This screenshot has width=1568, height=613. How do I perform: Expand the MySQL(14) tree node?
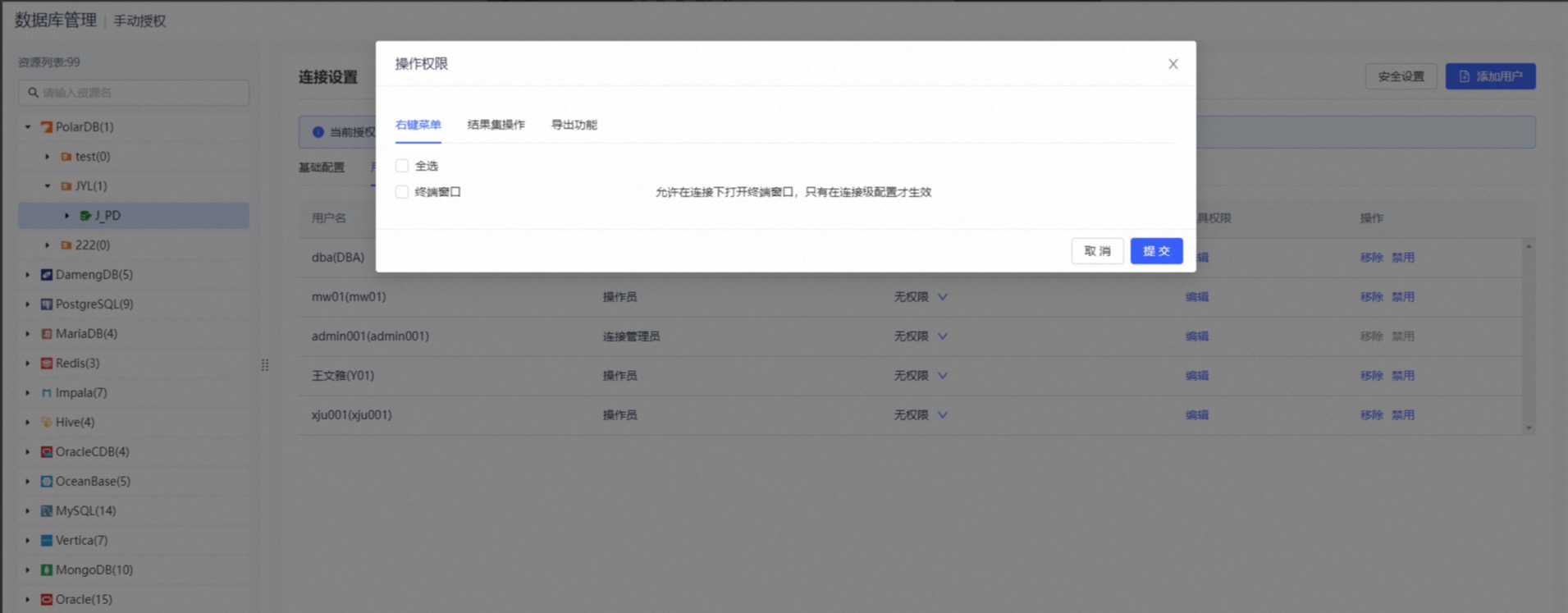[x=28, y=511]
